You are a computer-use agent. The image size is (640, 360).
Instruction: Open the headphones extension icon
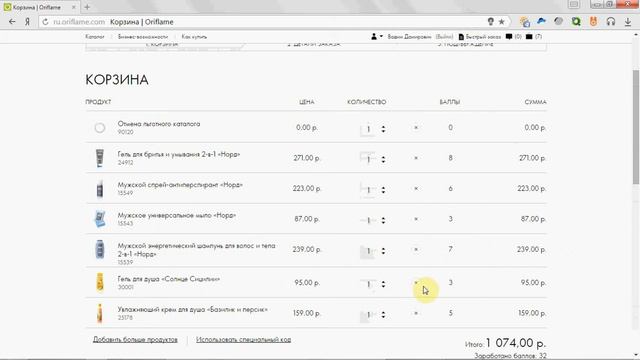point(611,22)
